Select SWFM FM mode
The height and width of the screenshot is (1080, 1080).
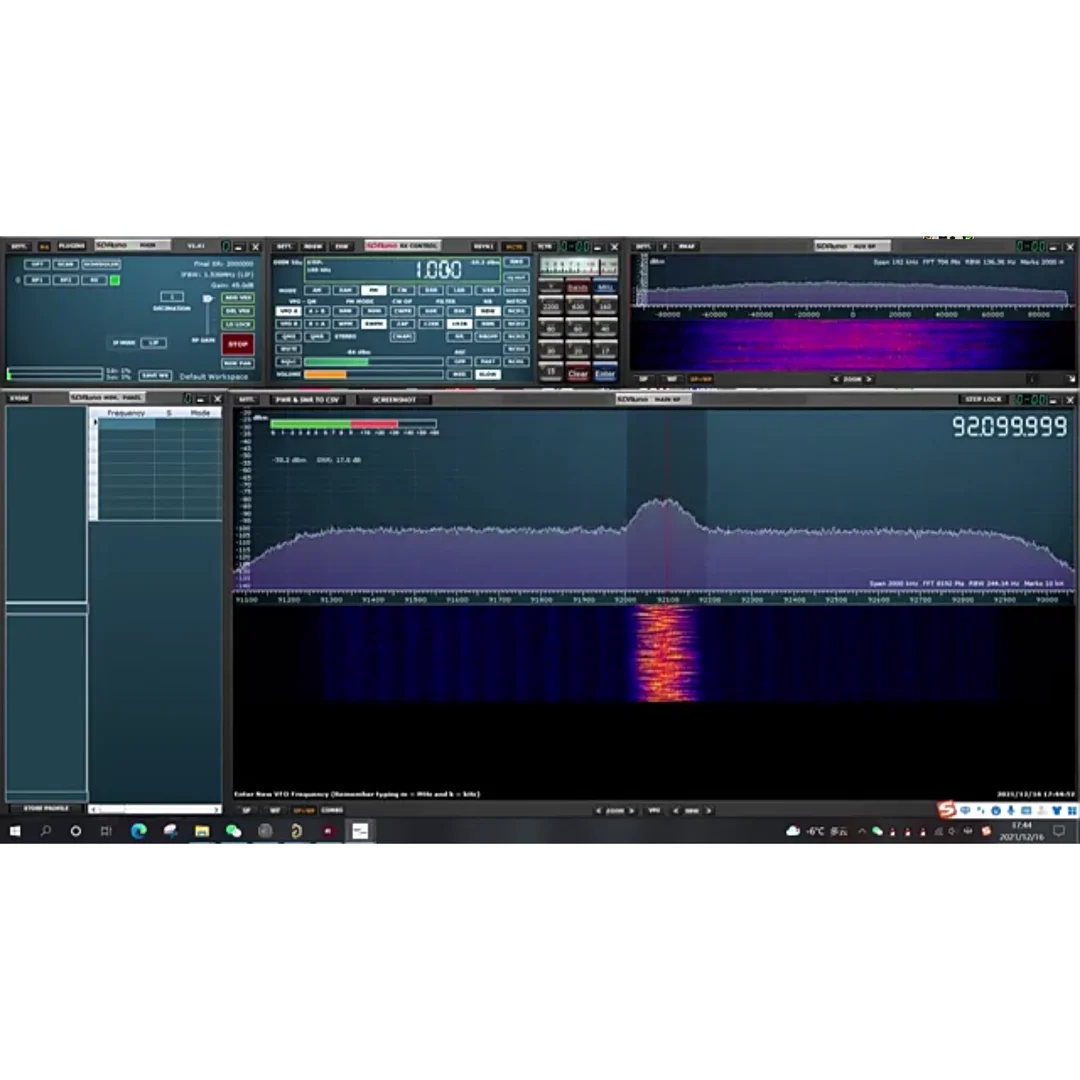pos(374,324)
